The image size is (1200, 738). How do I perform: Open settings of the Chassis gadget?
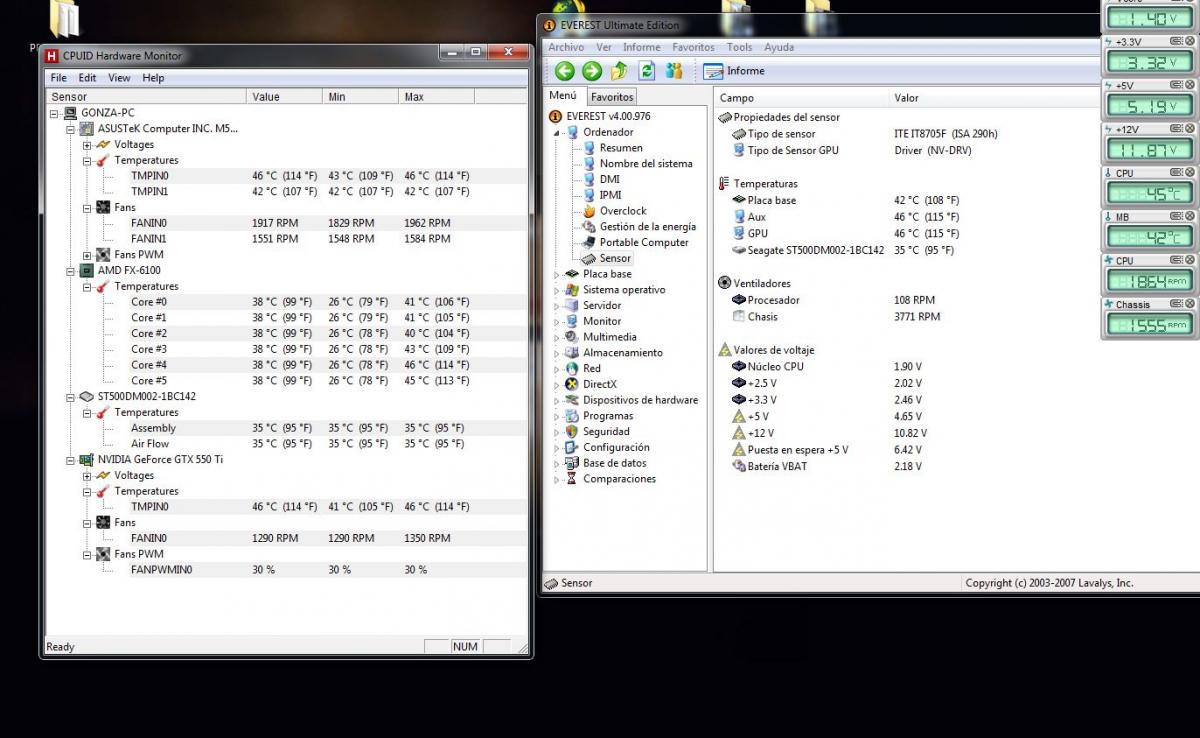coord(1177,304)
